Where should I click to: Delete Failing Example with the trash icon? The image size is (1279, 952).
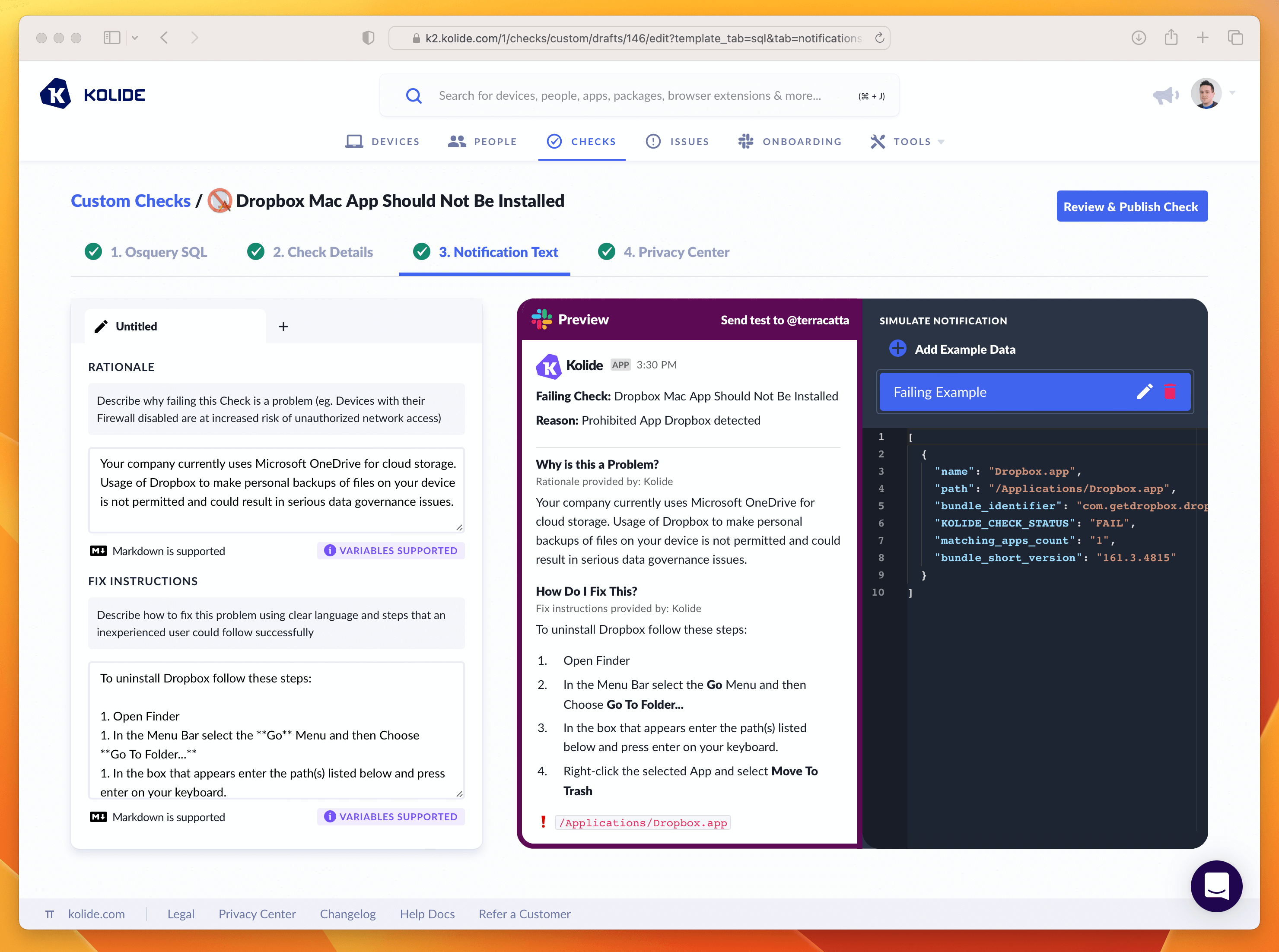(x=1170, y=392)
